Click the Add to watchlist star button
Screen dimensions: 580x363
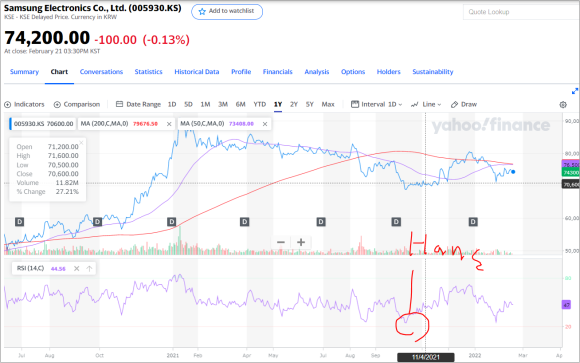coord(227,11)
